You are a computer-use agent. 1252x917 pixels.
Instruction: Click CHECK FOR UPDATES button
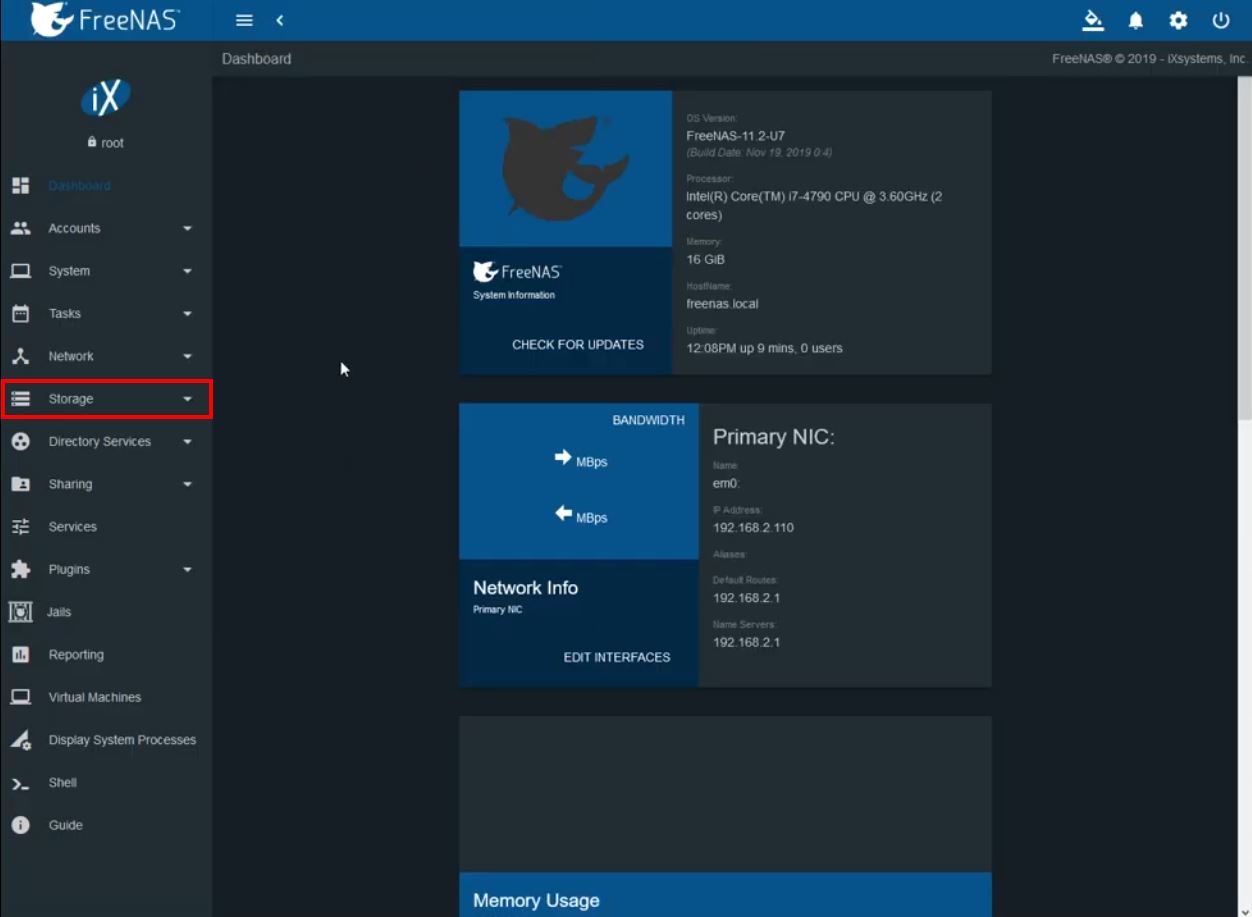coord(578,344)
